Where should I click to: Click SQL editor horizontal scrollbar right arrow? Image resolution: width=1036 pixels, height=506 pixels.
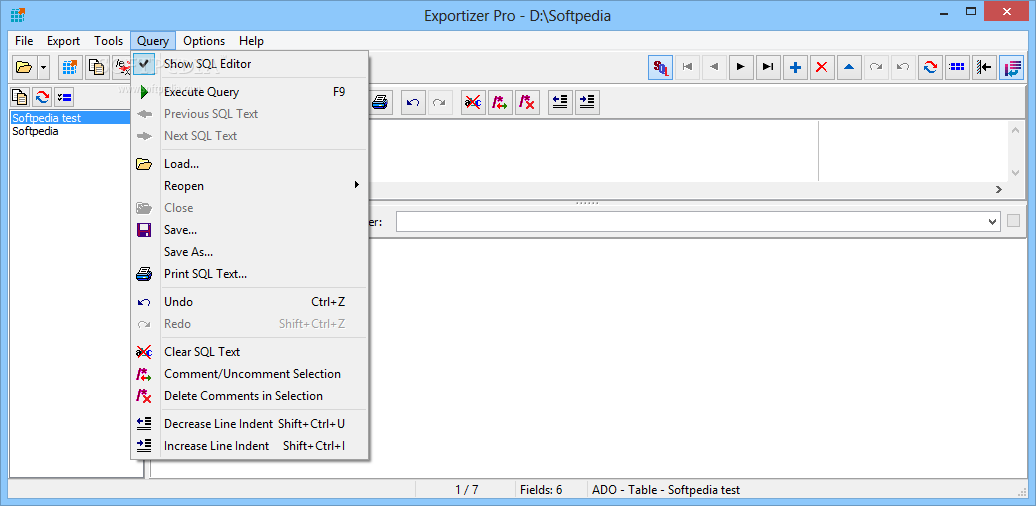point(999,190)
